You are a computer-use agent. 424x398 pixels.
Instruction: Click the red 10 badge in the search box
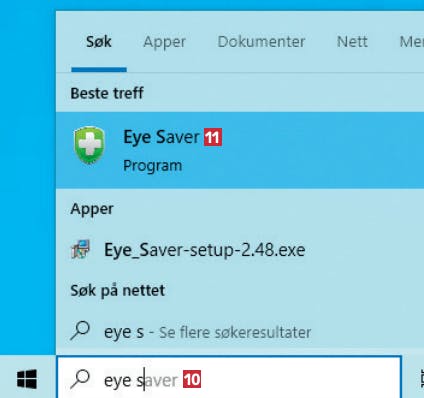pyautogui.click(x=192, y=379)
